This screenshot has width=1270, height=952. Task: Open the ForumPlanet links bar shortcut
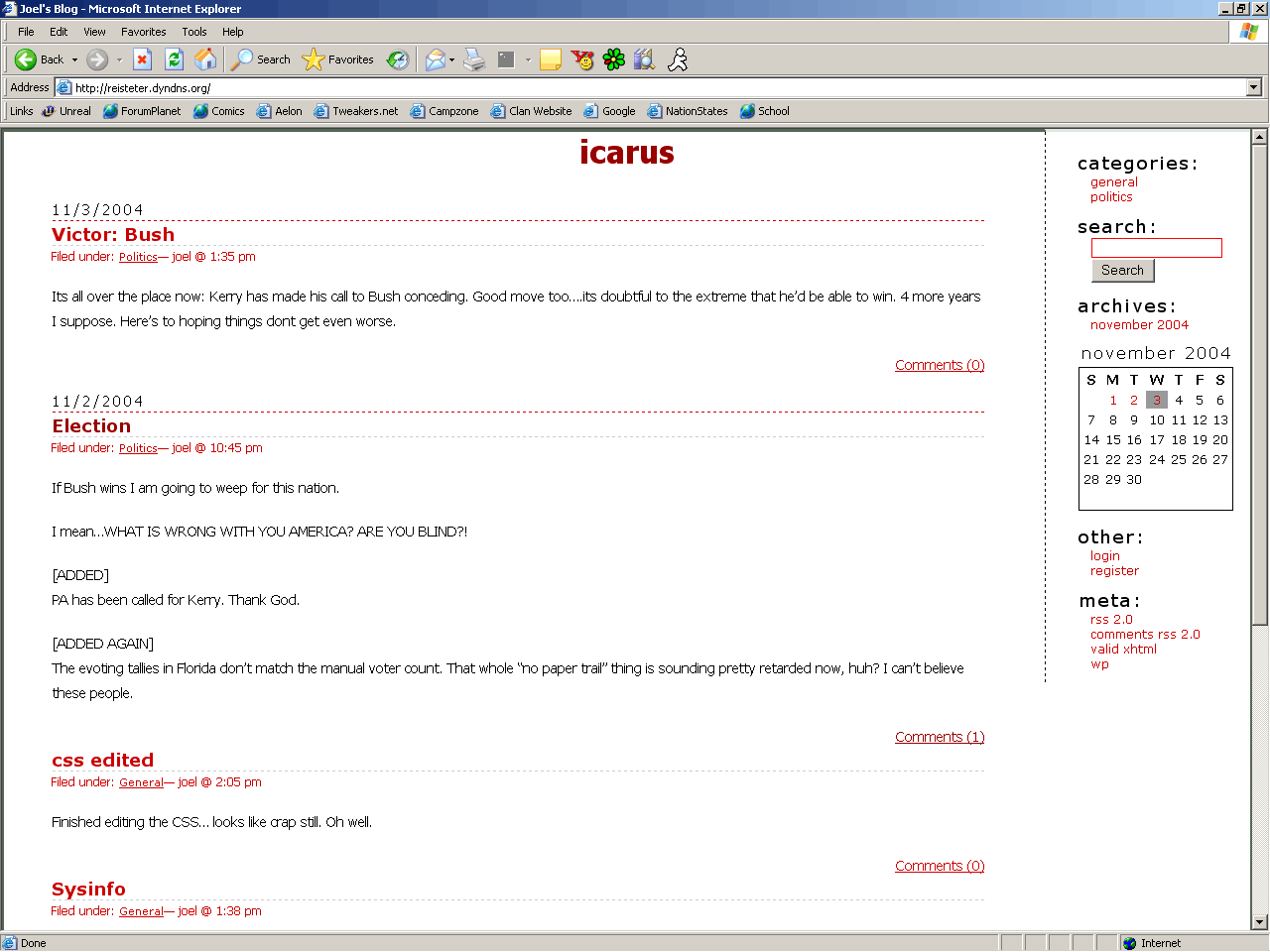(142, 111)
